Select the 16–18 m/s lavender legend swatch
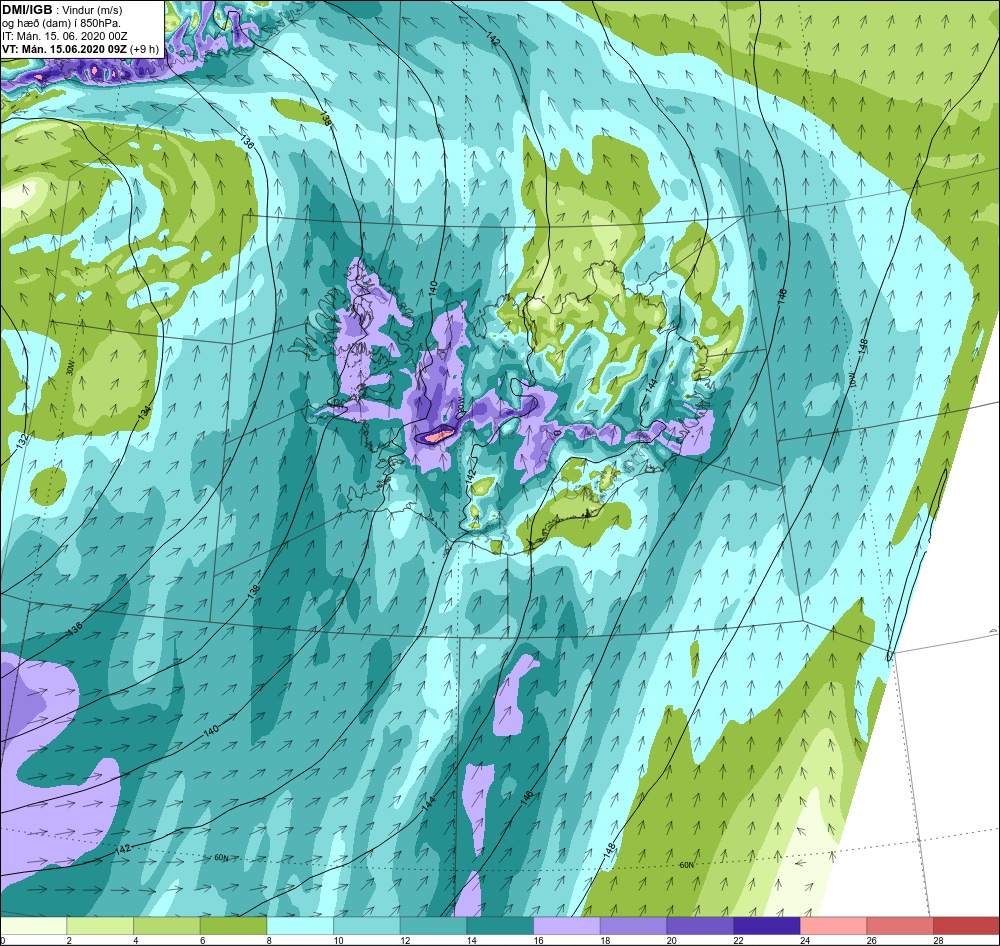The image size is (1000, 946). [566, 926]
